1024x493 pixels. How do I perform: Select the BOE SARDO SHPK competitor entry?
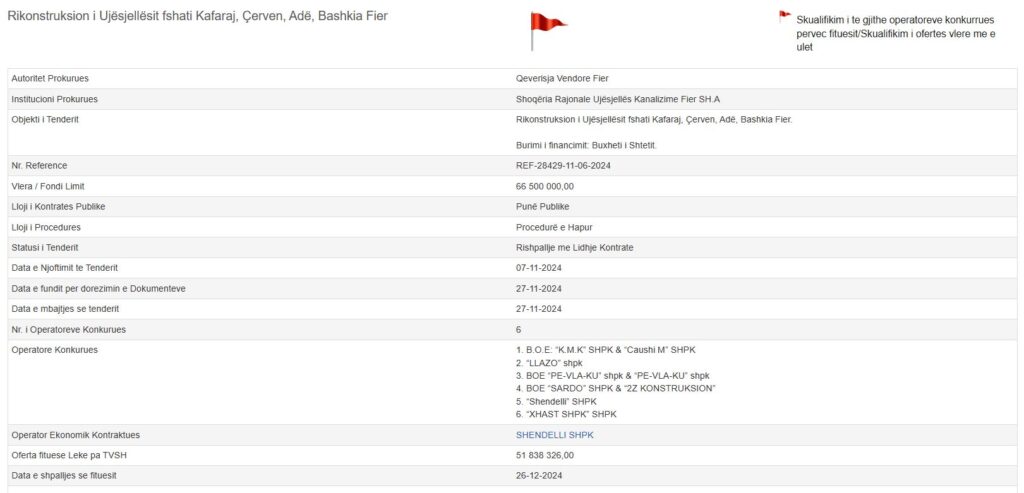pyautogui.click(x=615, y=388)
